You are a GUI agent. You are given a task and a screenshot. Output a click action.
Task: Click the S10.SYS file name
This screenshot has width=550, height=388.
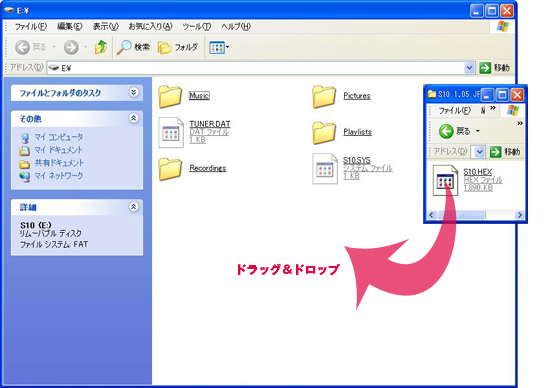tap(357, 160)
